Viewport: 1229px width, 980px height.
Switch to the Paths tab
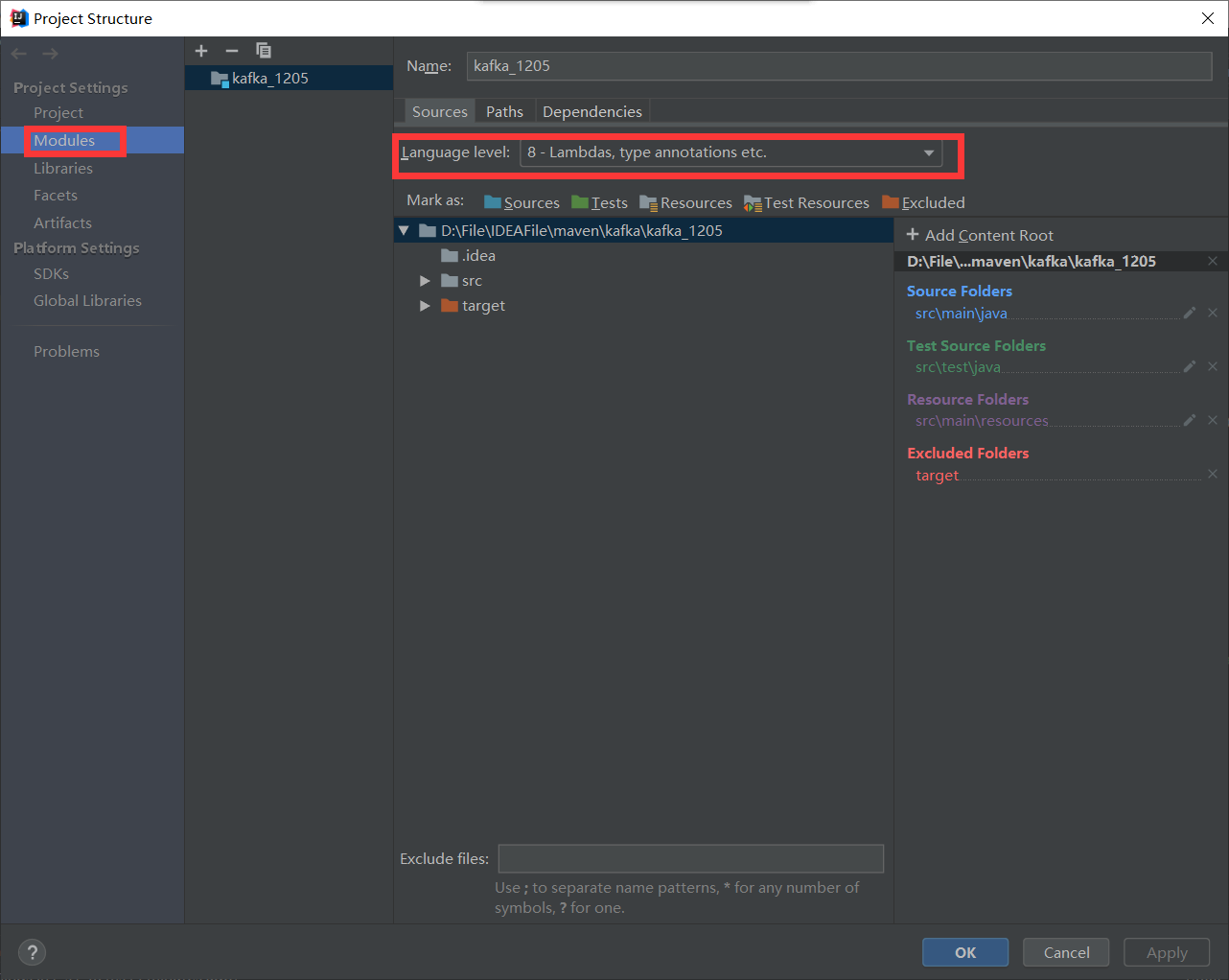click(504, 111)
